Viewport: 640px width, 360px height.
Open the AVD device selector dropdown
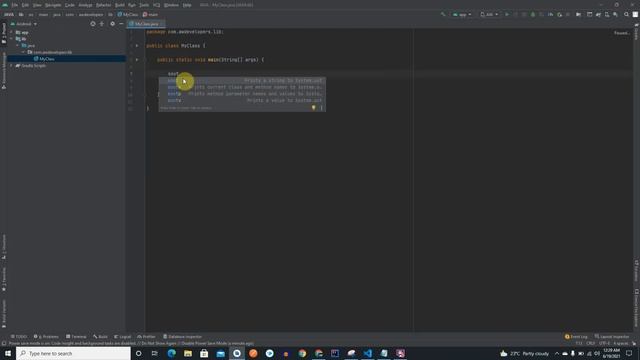[489, 14]
